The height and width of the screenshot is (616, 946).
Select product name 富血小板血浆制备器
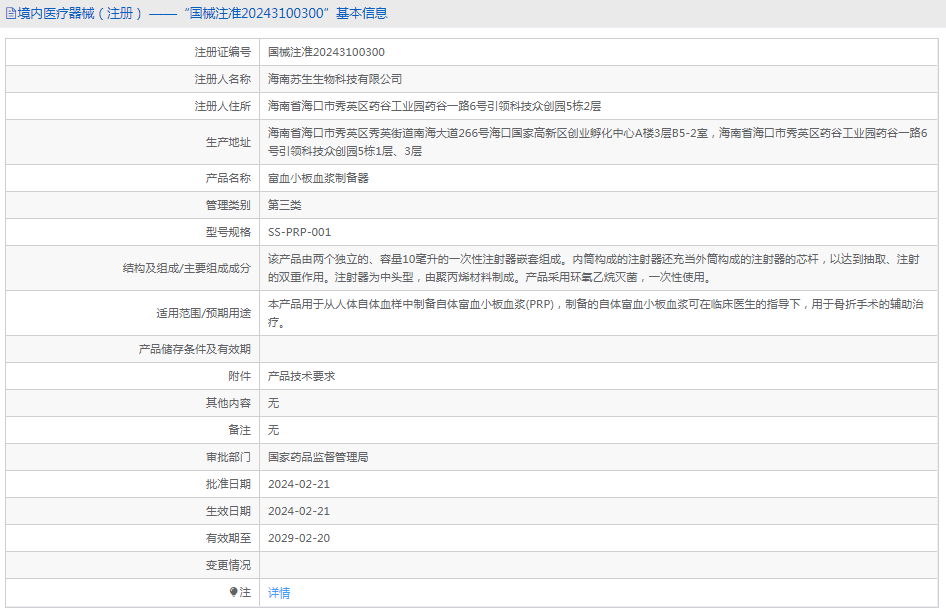tap(318, 178)
